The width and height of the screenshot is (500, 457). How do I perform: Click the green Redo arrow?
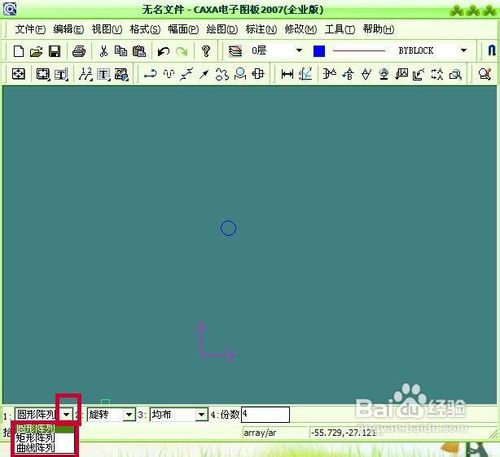click(182, 51)
